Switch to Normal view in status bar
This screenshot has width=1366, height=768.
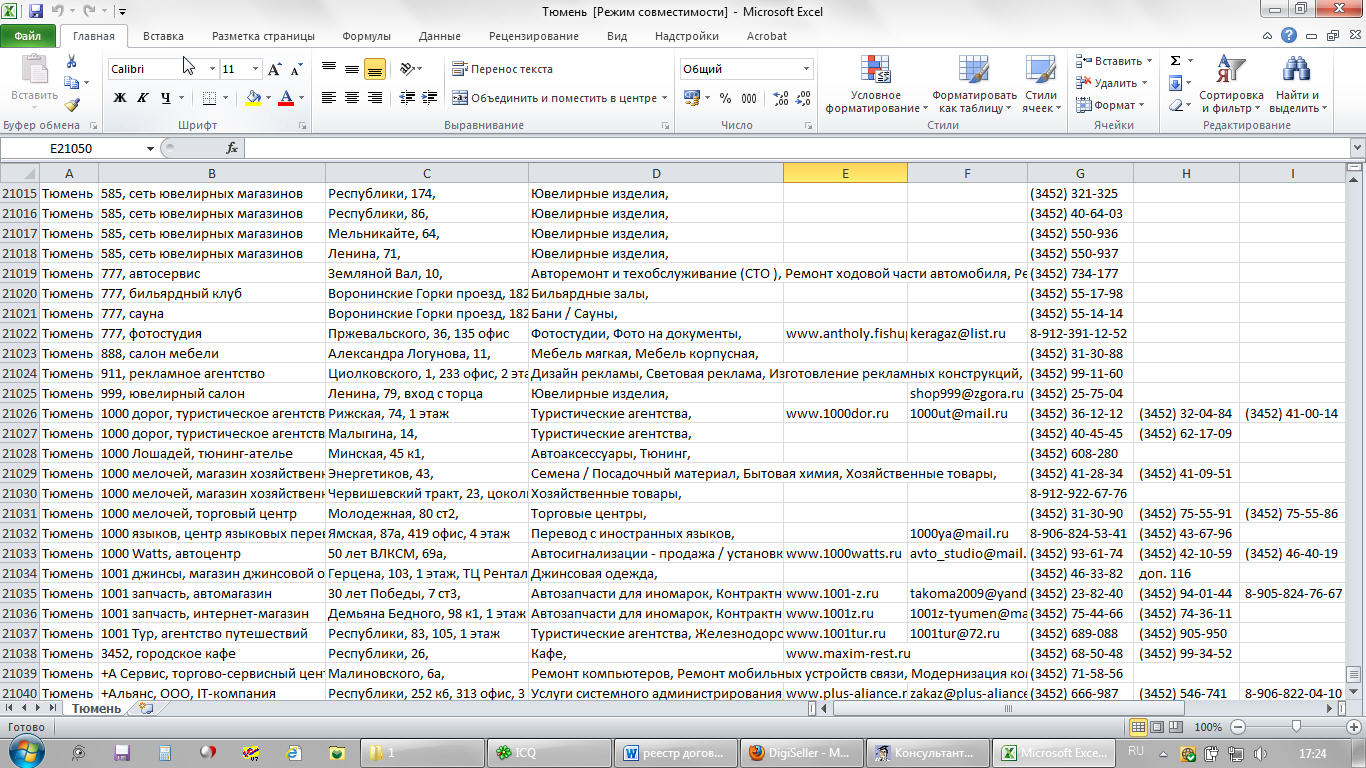1138,727
